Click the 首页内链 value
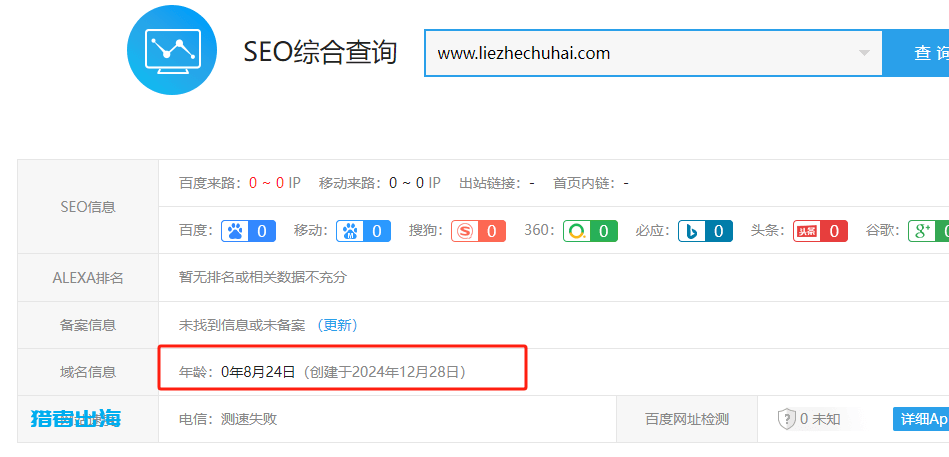Viewport: 949px width, 457px height. (626, 183)
